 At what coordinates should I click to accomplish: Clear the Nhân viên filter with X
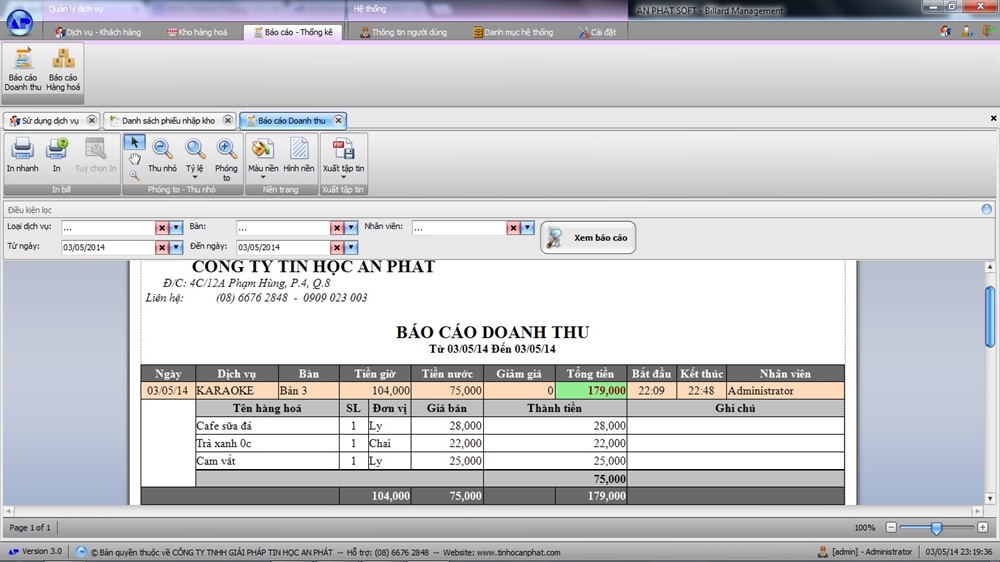pyautogui.click(x=513, y=228)
